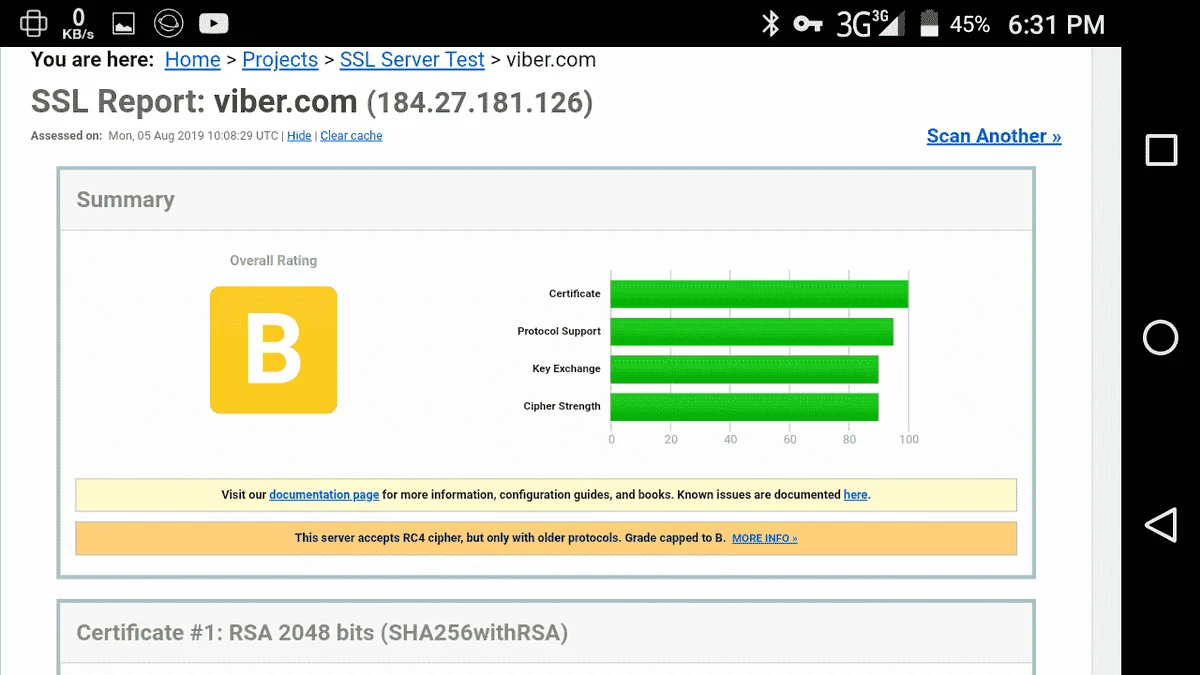Click the Certificate score bar
The height and width of the screenshot is (675, 1200).
(x=759, y=294)
